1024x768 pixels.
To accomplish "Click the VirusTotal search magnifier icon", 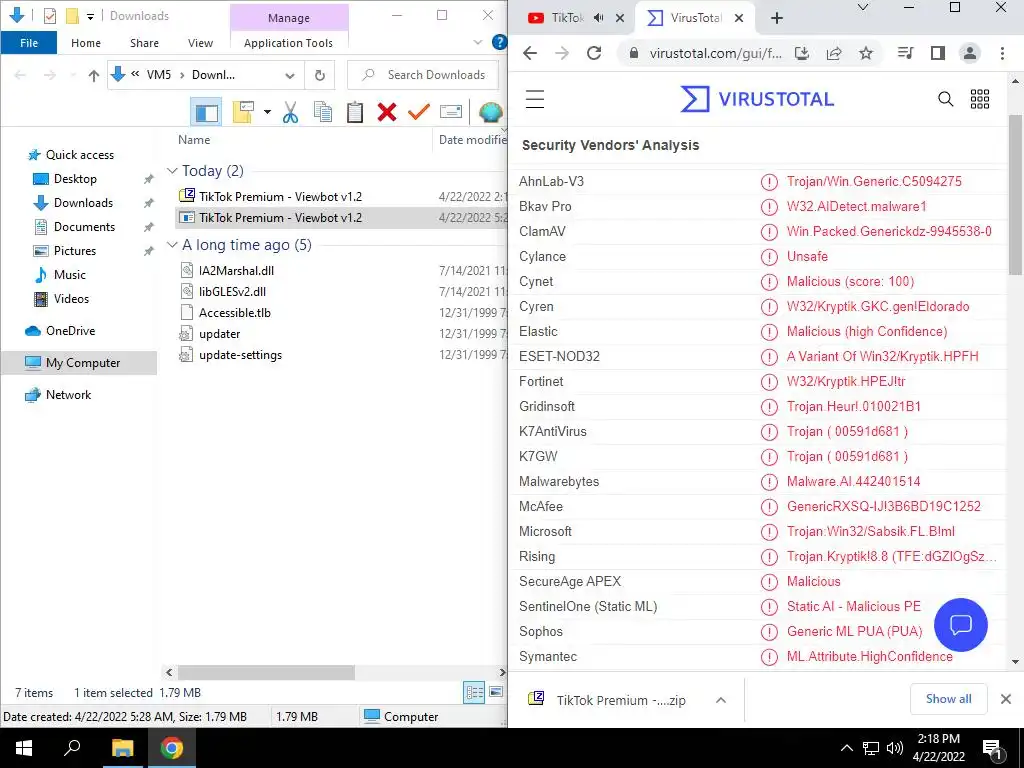I will pos(946,99).
